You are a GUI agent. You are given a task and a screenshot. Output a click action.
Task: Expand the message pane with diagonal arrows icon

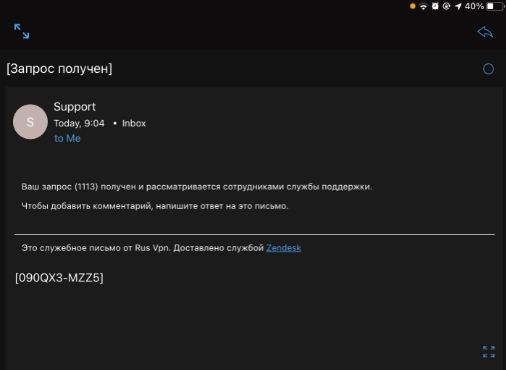pos(22,31)
